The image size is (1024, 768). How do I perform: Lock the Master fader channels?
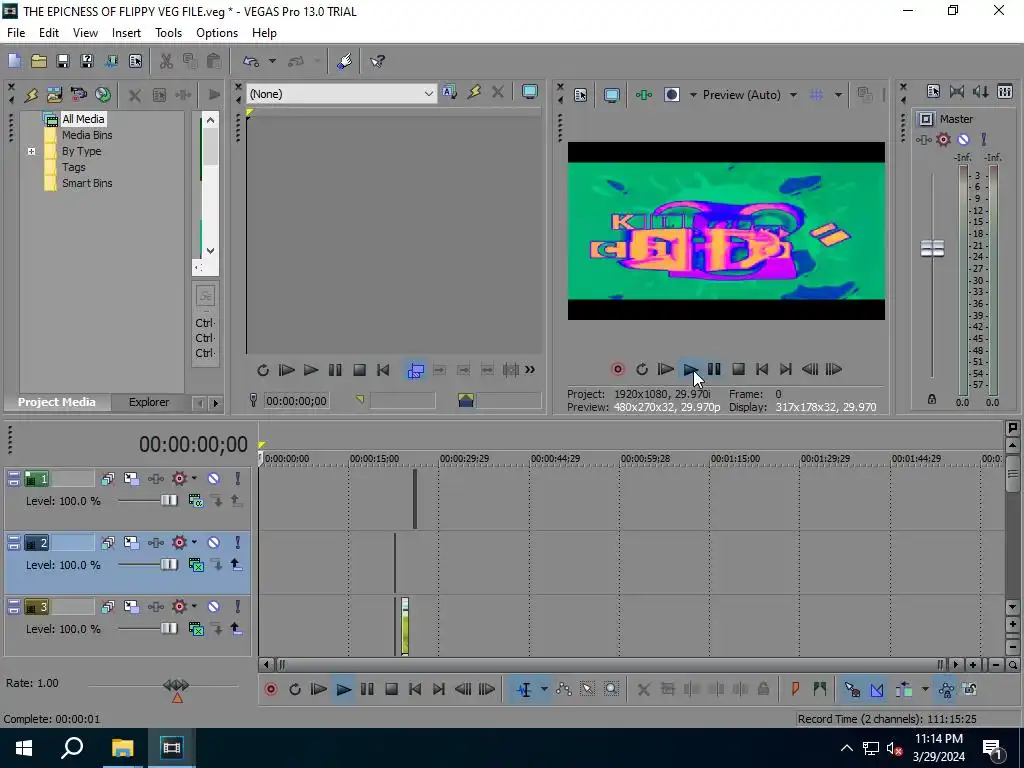coord(932,399)
